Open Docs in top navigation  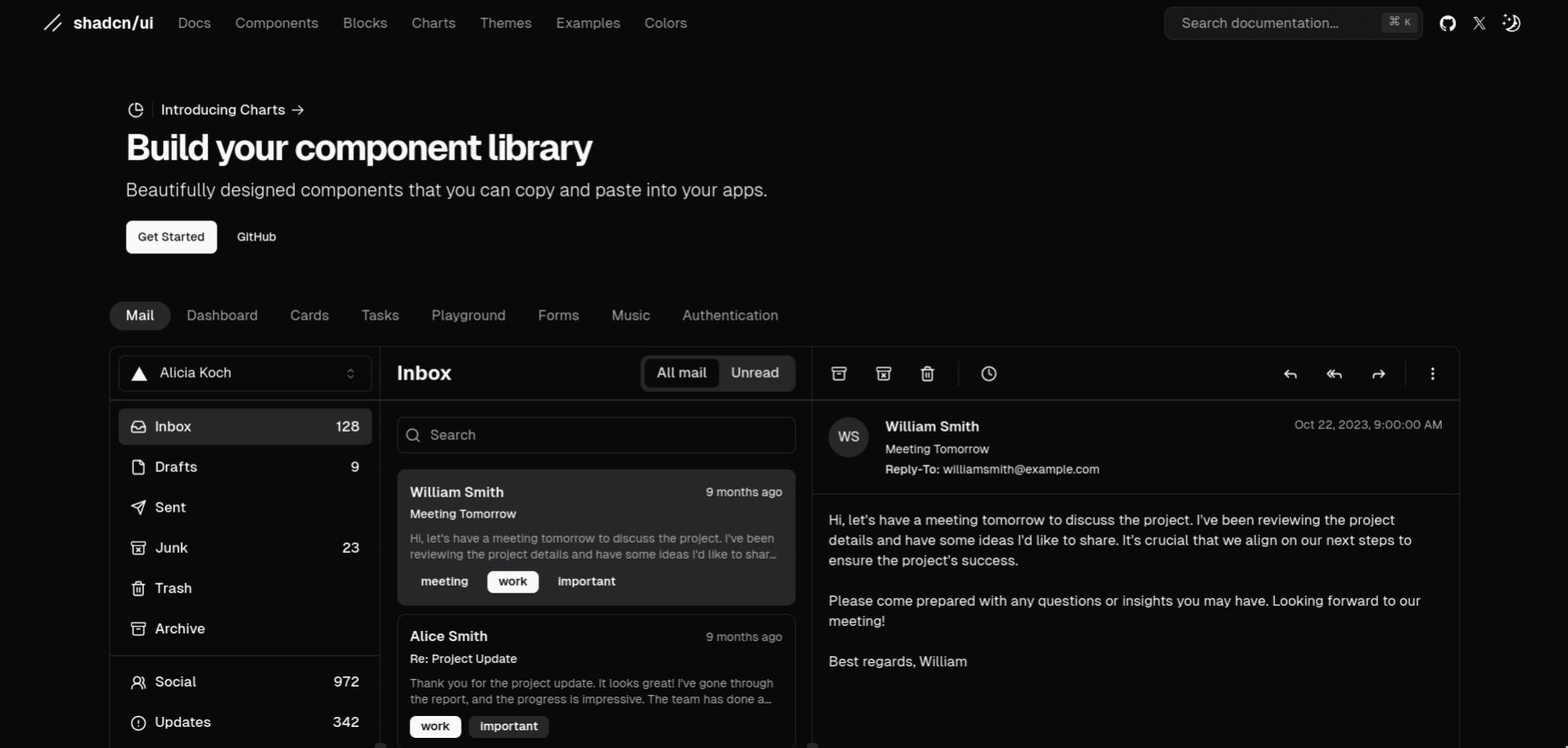pos(194,24)
